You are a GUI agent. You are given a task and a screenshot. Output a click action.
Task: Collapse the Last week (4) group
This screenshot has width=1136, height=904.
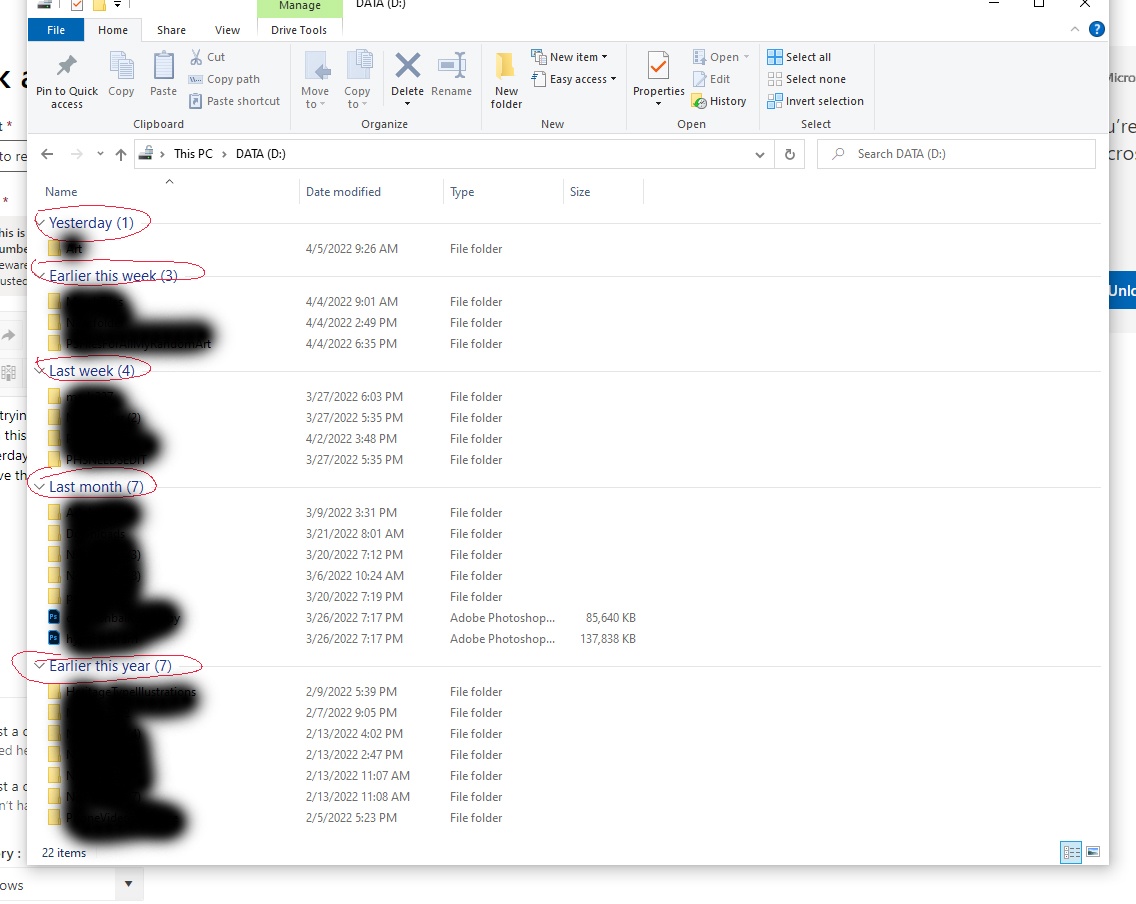(41, 371)
